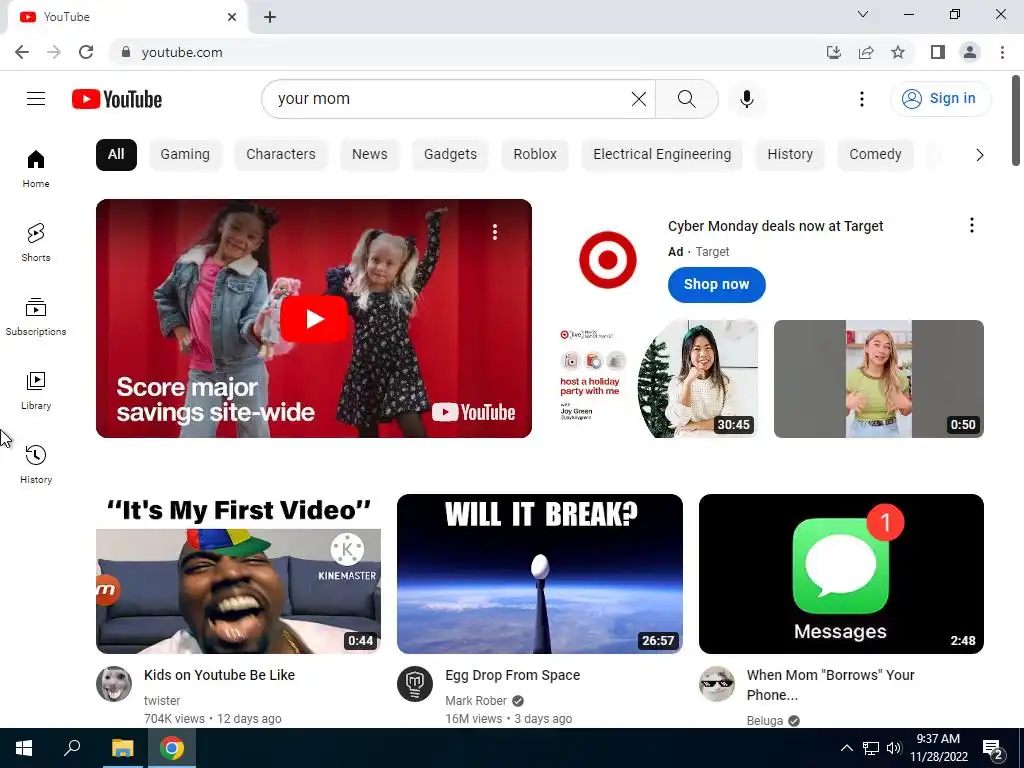Open three-dot menu beside Cyber Monday deals ad
Image resolution: width=1024 pixels, height=768 pixels.
972,225
